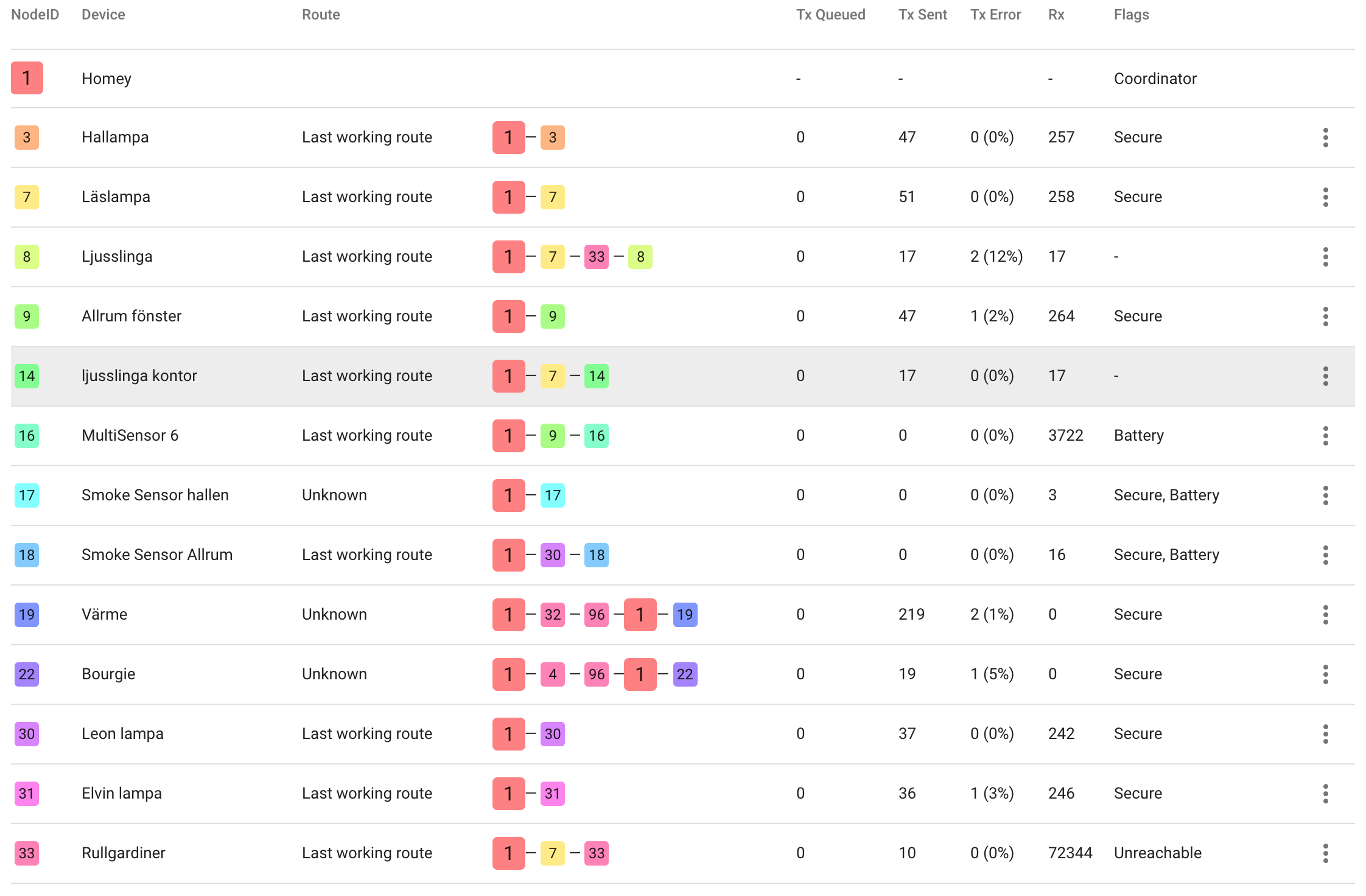1366x896 pixels.
Task: Open options for Smoke Sensor hallen
Action: click(x=1325, y=495)
